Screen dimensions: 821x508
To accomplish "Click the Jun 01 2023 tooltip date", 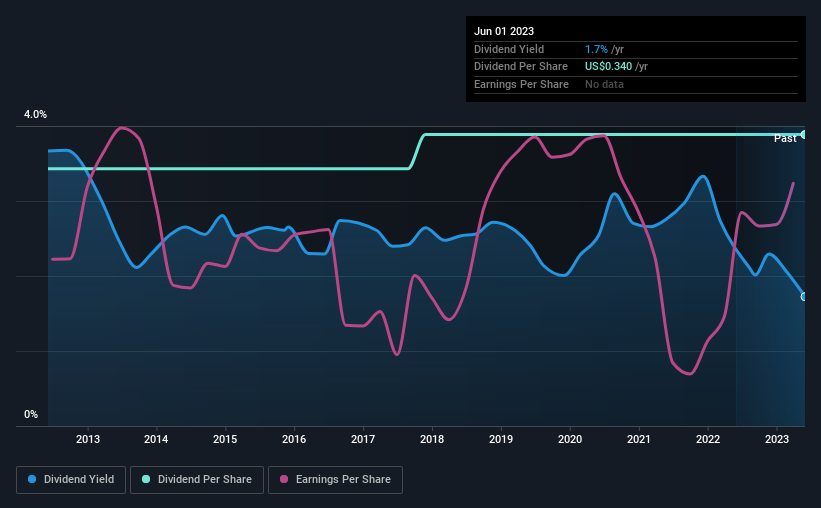I will point(504,31).
